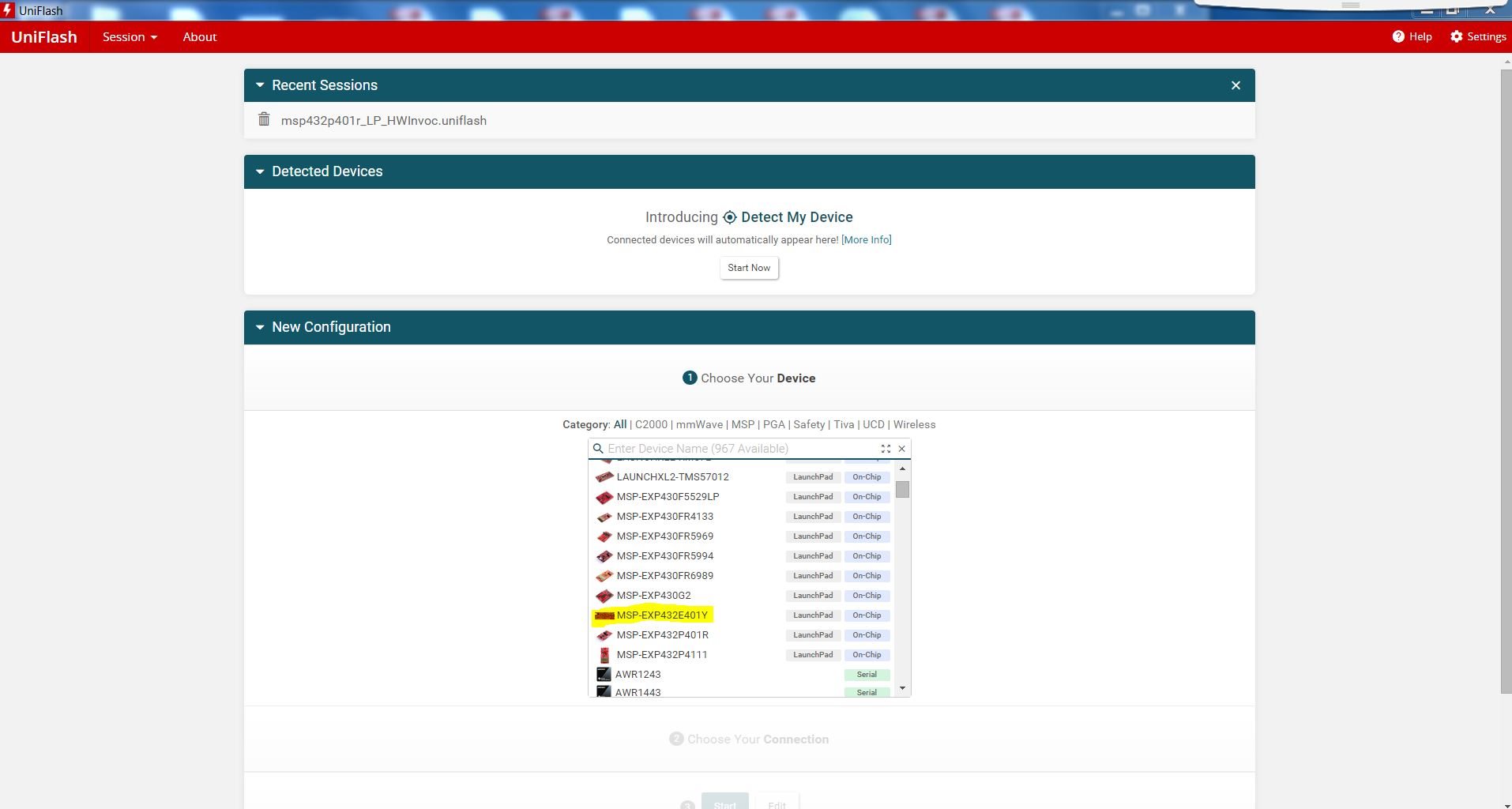Screen dimensions: 1512x809
Task: Collapse the Detected Devices panel
Action: (x=260, y=171)
